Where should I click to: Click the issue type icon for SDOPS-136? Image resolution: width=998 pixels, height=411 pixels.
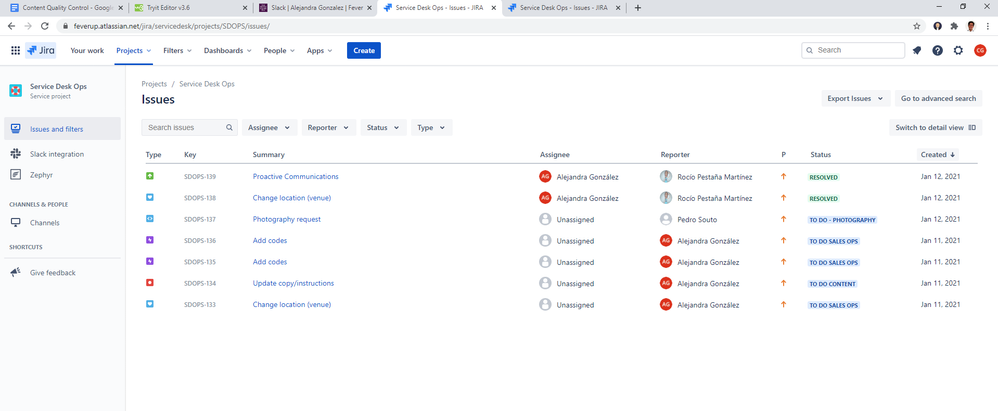150,240
